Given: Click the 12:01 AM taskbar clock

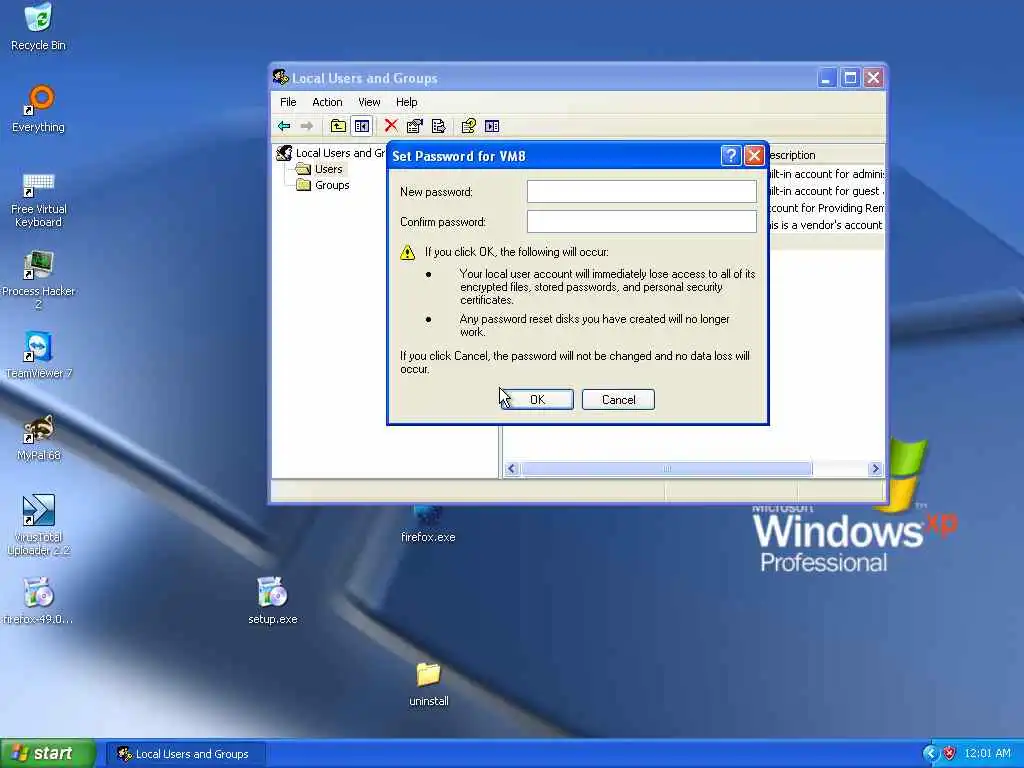Looking at the screenshot, I should click(x=987, y=753).
